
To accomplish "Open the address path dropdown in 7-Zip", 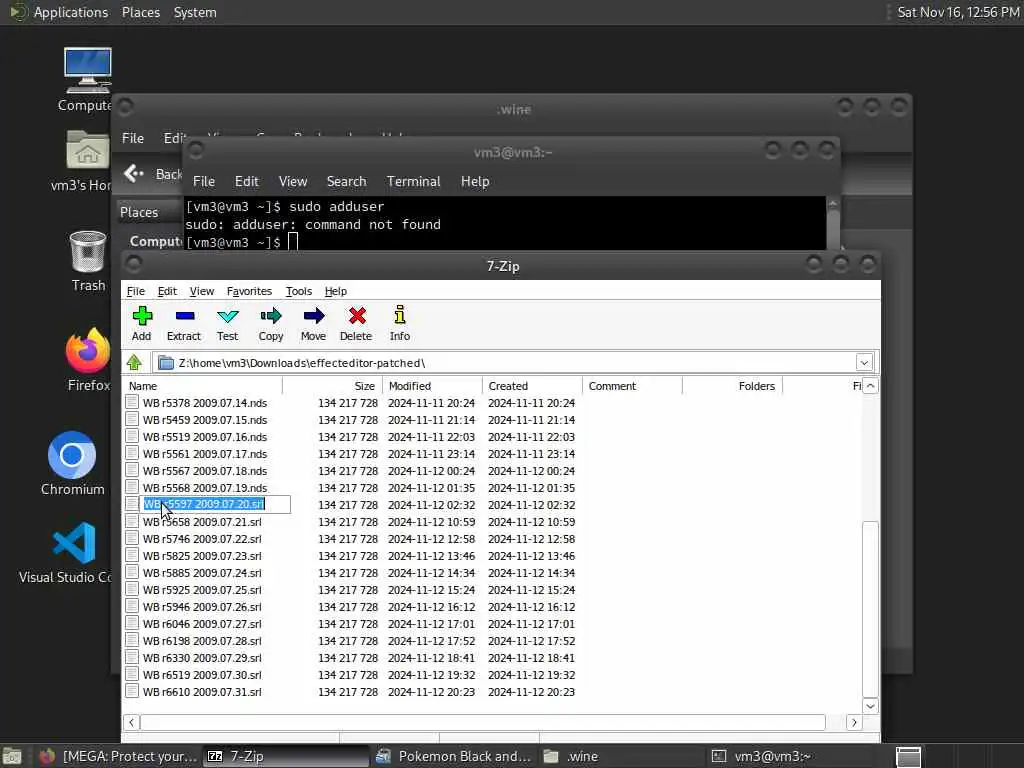I will (x=864, y=362).
